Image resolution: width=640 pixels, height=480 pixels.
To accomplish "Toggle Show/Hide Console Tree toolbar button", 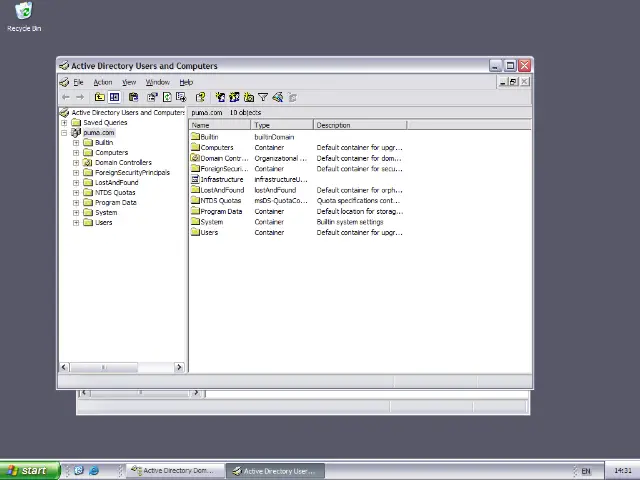I will click(114, 97).
